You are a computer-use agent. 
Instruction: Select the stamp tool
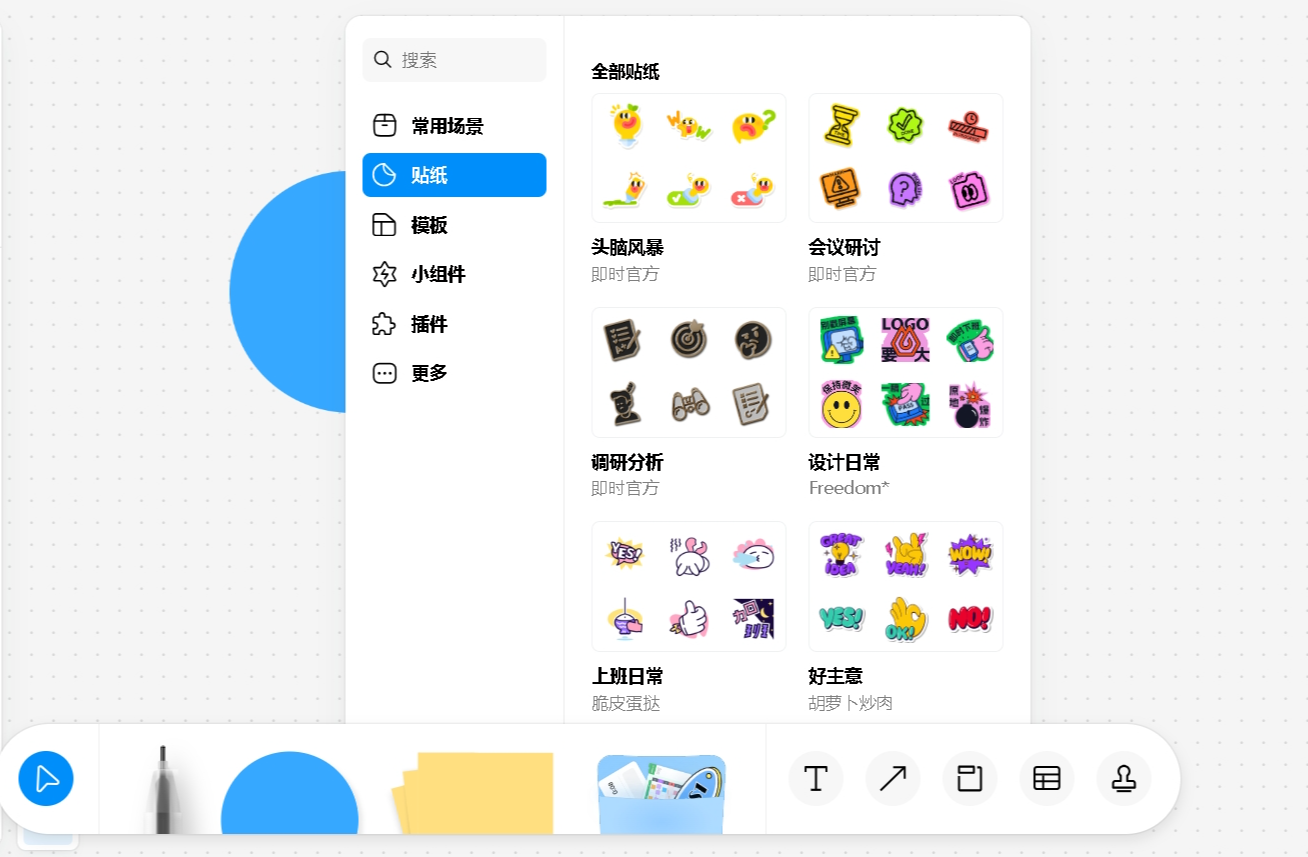[x=1124, y=778]
